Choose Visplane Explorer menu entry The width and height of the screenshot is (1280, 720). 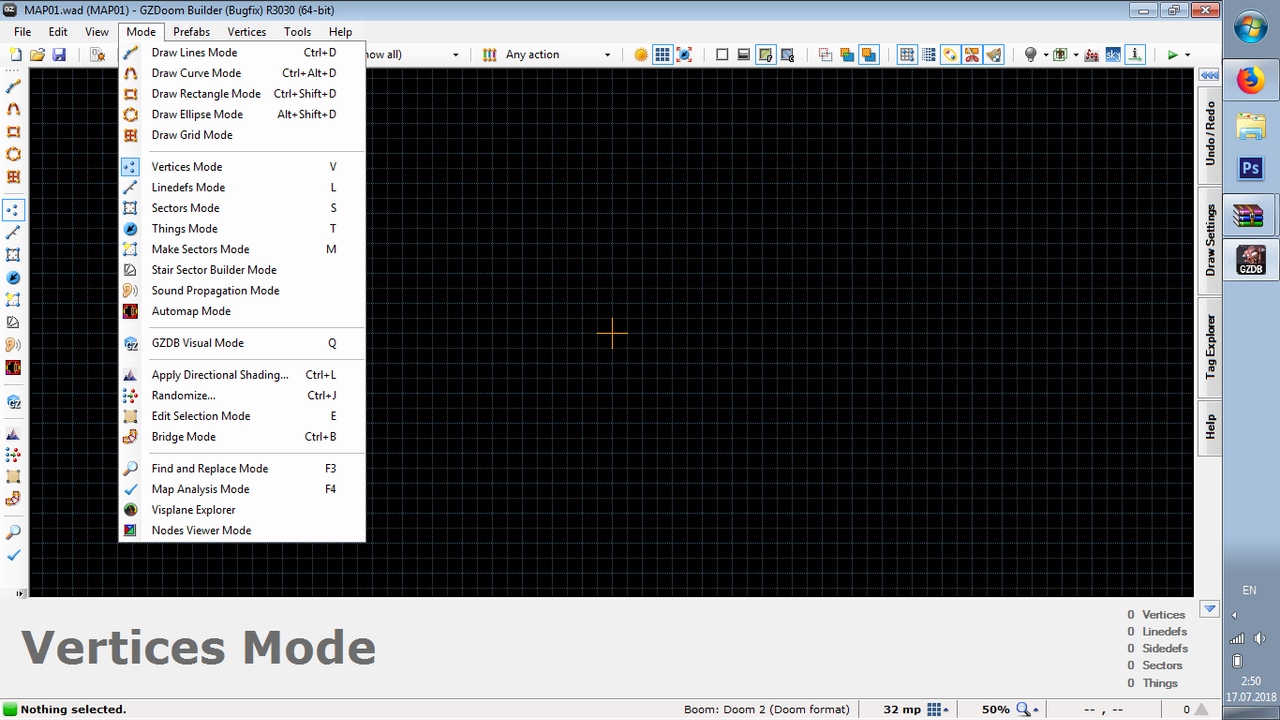[242, 510]
